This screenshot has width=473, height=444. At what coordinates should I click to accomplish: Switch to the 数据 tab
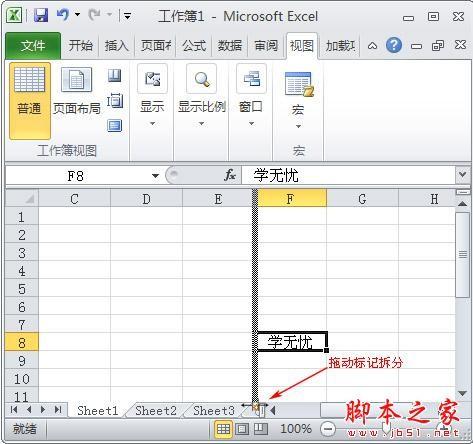click(x=230, y=45)
